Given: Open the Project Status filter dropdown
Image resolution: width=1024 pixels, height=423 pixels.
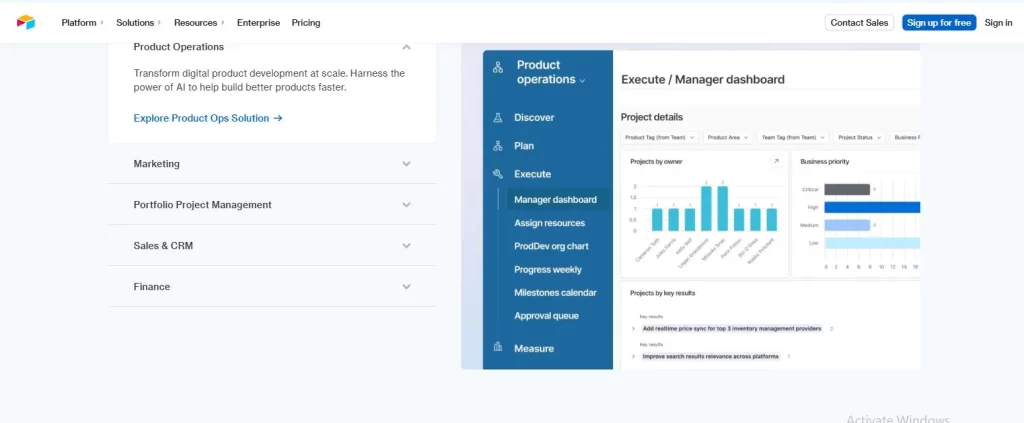Looking at the screenshot, I should click(x=858, y=137).
